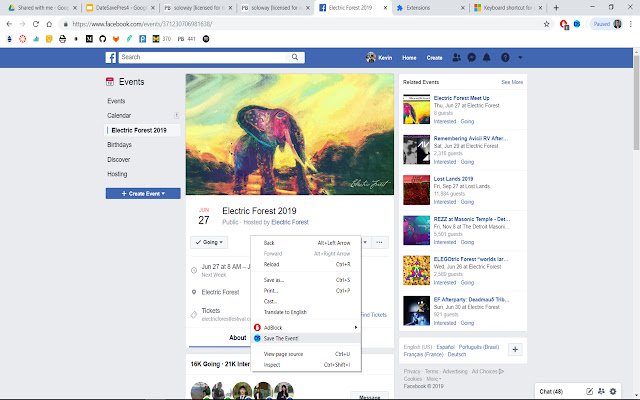
Task: Bookmark this page with the star icon
Action: click(547, 24)
